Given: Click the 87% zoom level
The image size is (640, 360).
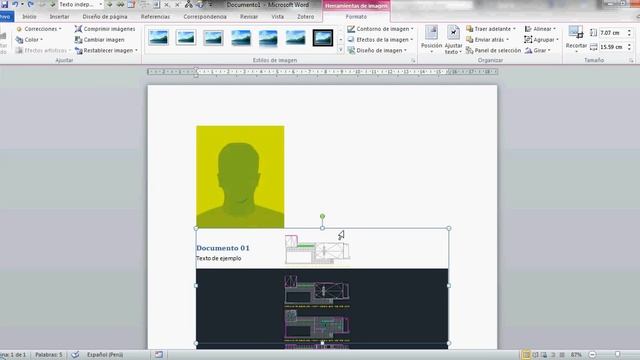Looking at the screenshot, I should click(576, 355).
